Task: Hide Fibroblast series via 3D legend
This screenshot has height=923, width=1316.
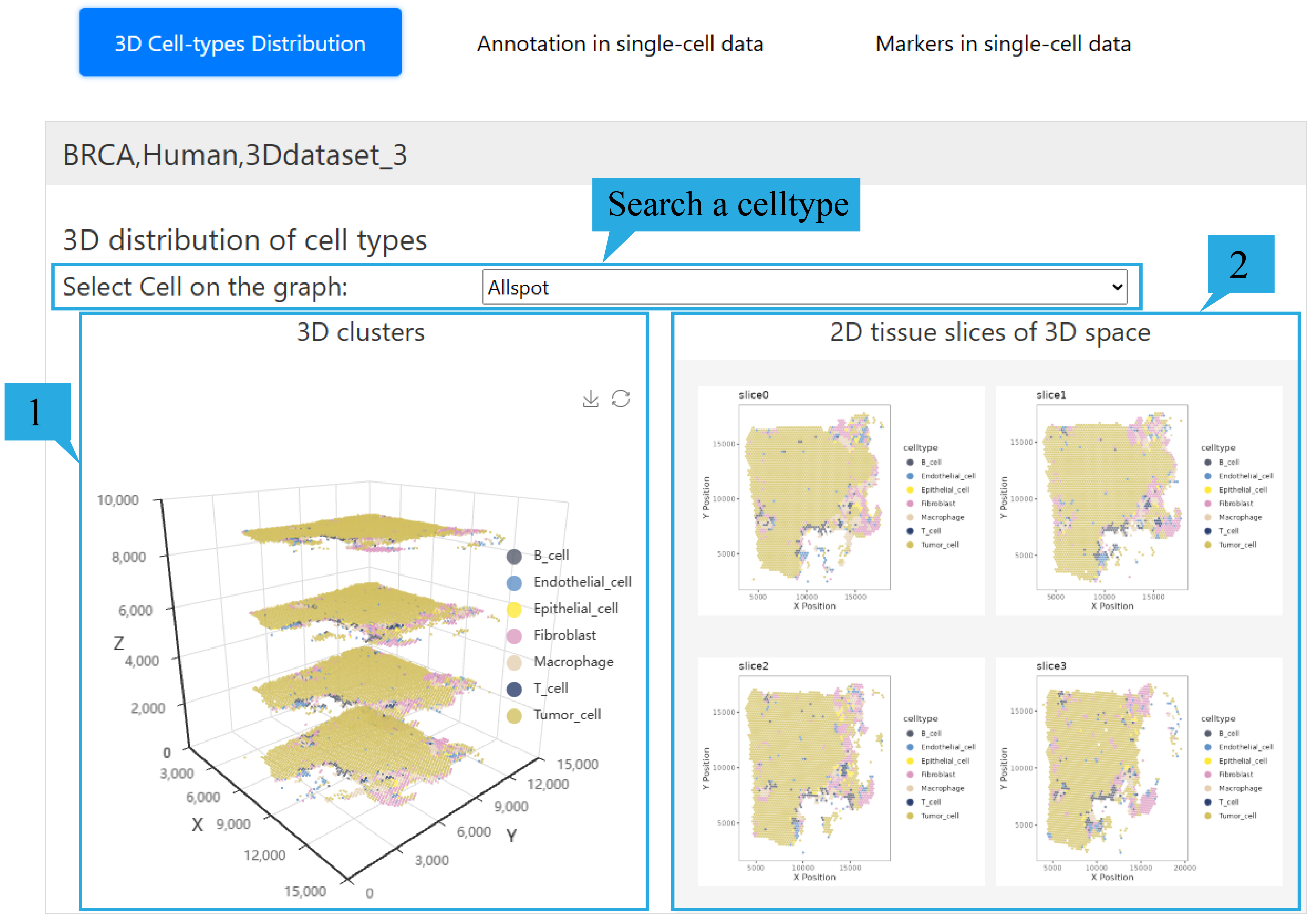Action: 564,635
